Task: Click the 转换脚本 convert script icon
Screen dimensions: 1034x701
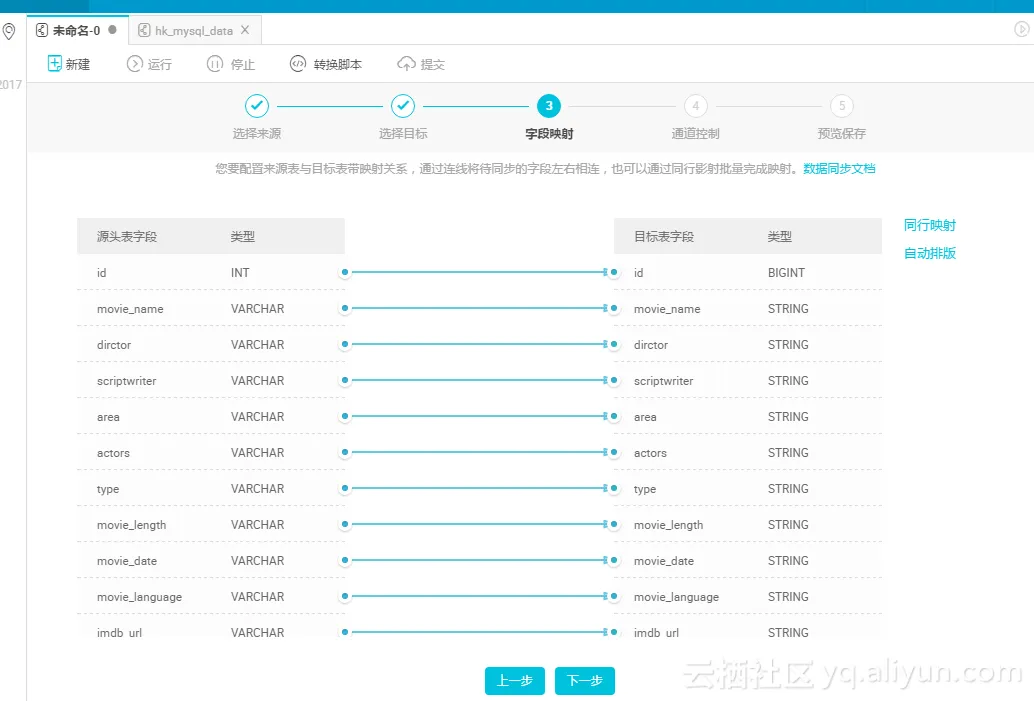Action: point(298,64)
